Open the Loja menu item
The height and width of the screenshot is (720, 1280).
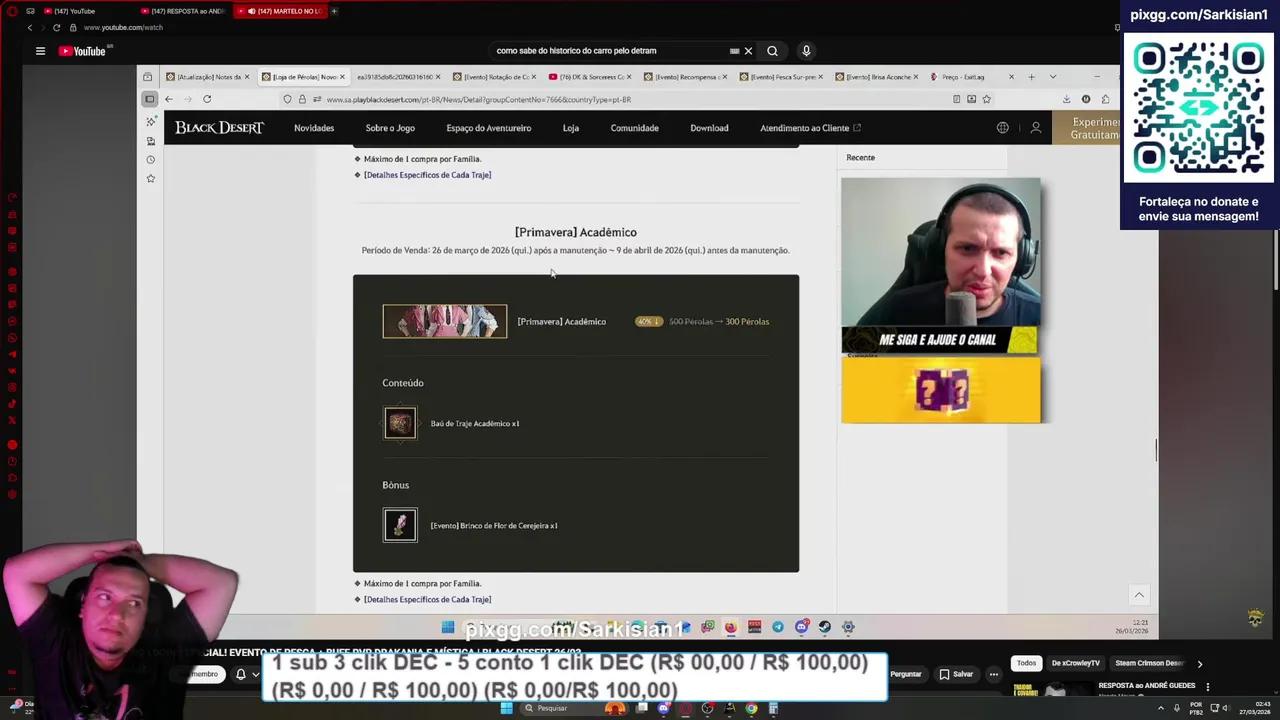pyautogui.click(x=570, y=128)
